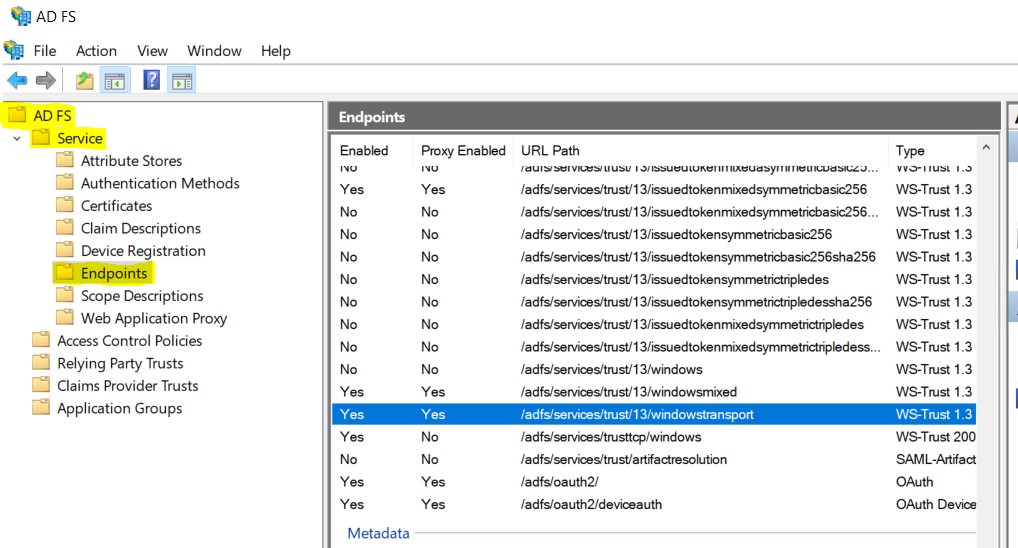Image resolution: width=1018 pixels, height=548 pixels.
Task: Click the Device Registration folder icon
Action: tap(65, 249)
